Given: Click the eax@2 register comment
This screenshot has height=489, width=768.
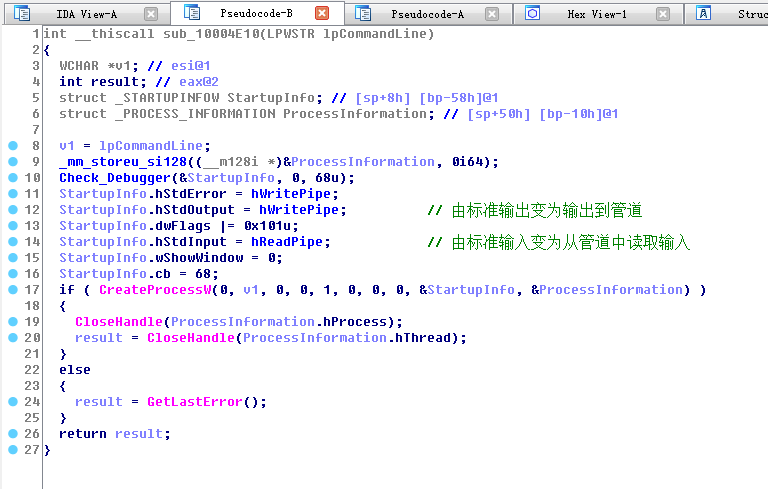Looking at the screenshot, I should coord(199,82).
